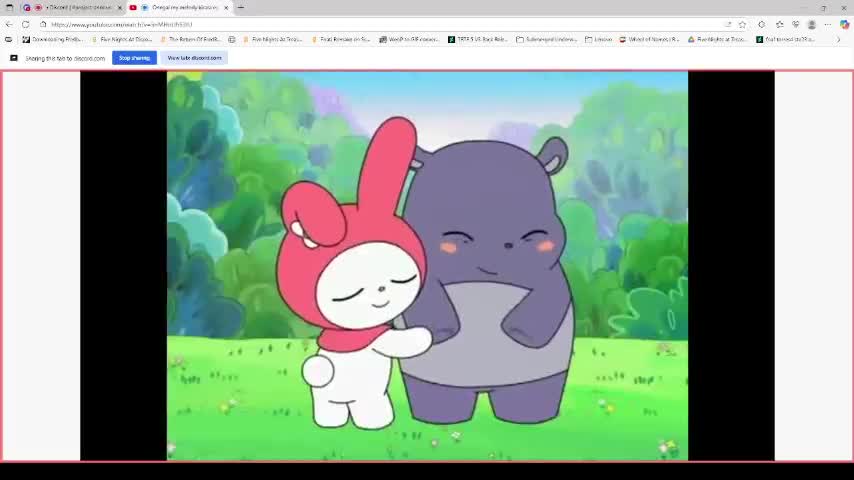Click the View tab: discord.com button
This screenshot has height=480, width=854.
click(x=194, y=58)
